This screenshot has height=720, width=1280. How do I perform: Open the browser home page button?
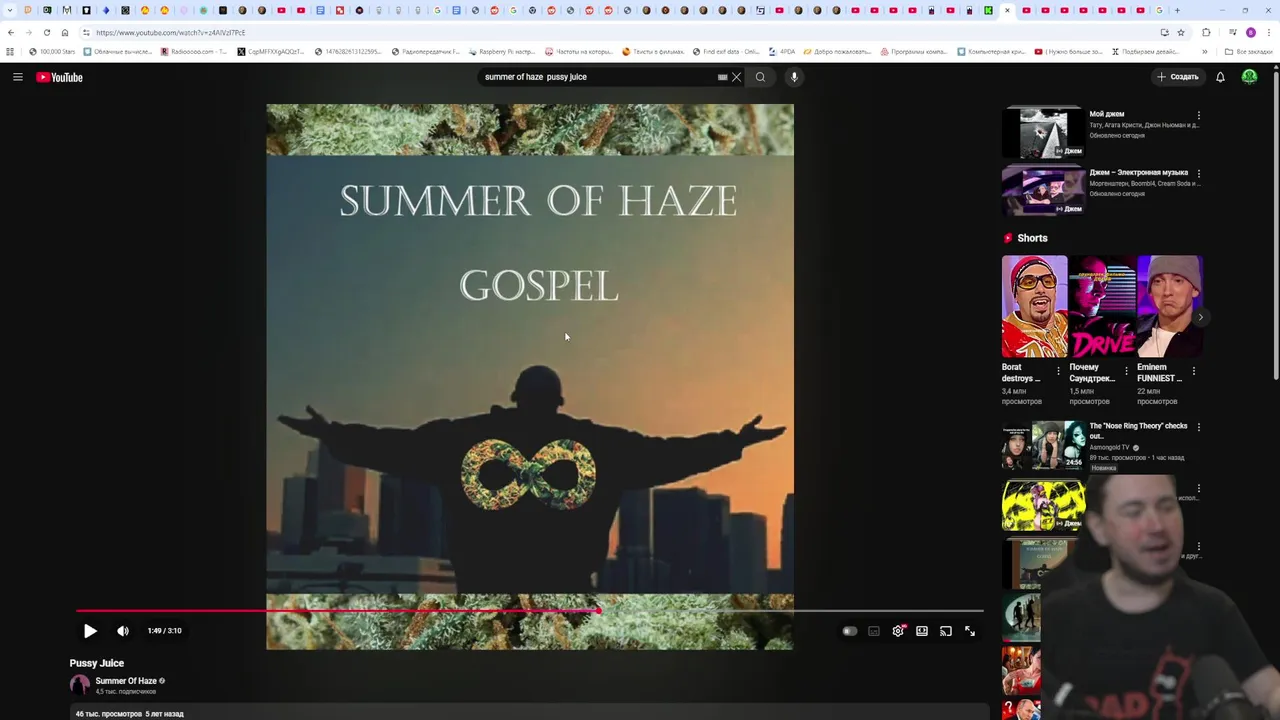pos(65,32)
